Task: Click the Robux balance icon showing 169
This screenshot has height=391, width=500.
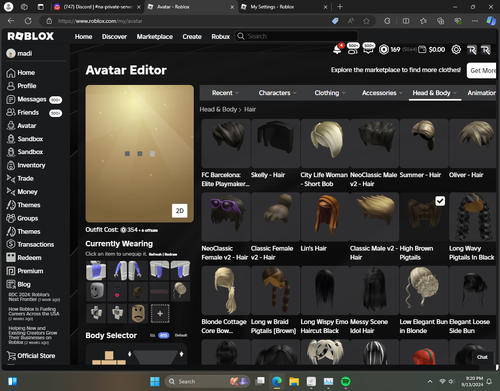Action: tap(384, 50)
